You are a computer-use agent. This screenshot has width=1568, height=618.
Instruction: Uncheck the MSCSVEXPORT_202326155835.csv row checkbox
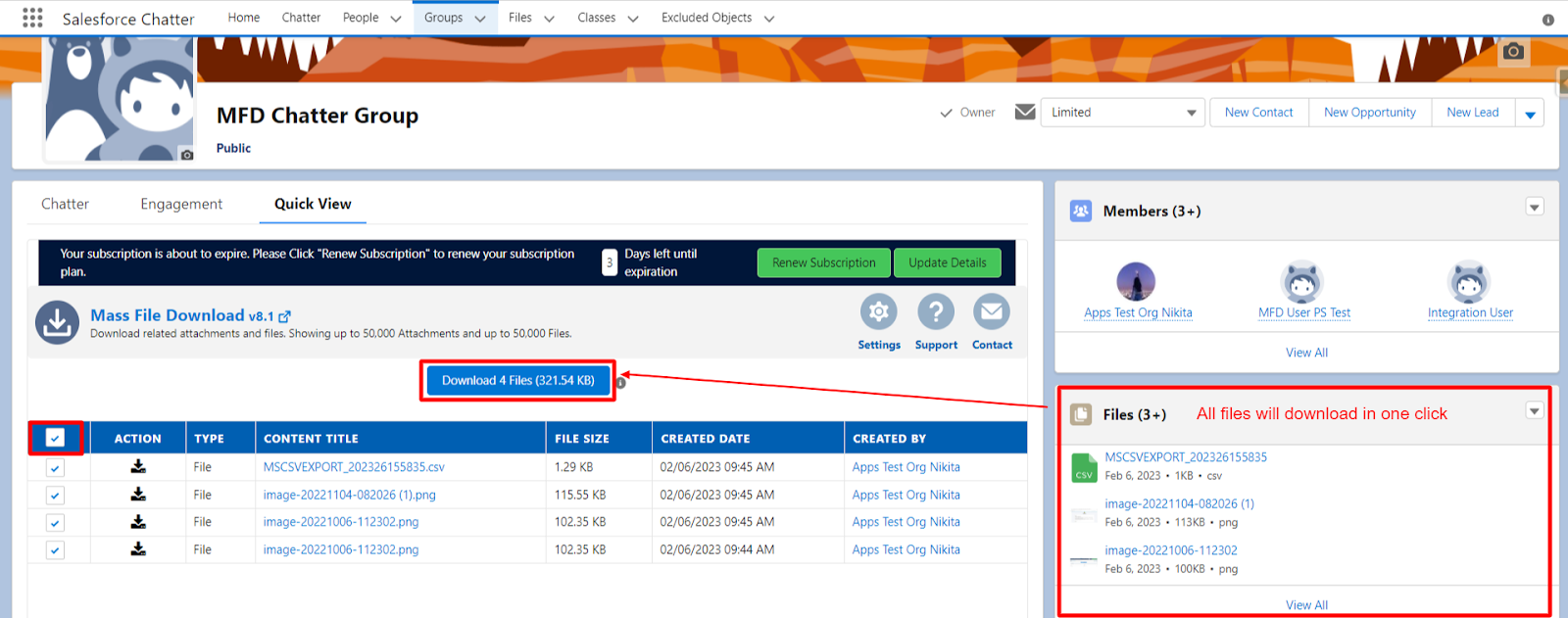click(55, 468)
